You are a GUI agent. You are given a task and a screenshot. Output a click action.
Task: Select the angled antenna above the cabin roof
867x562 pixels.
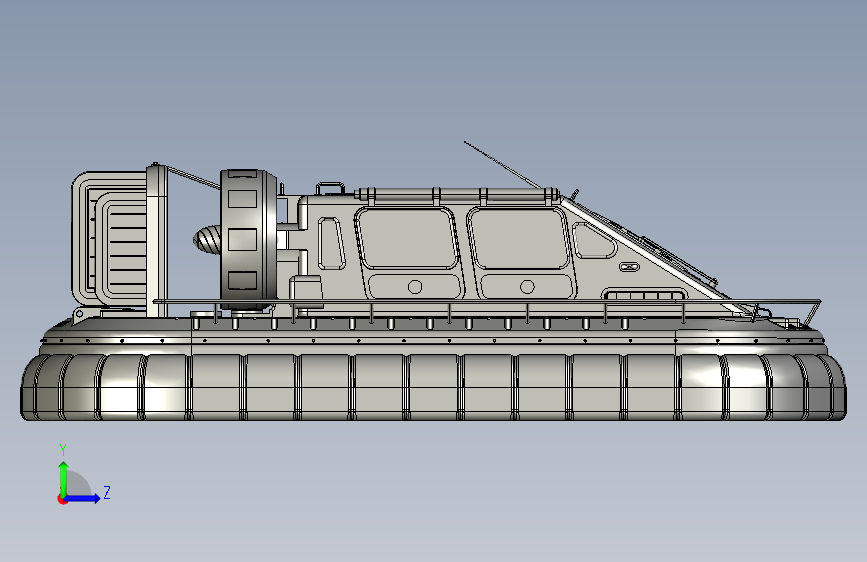tap(504, 165)
